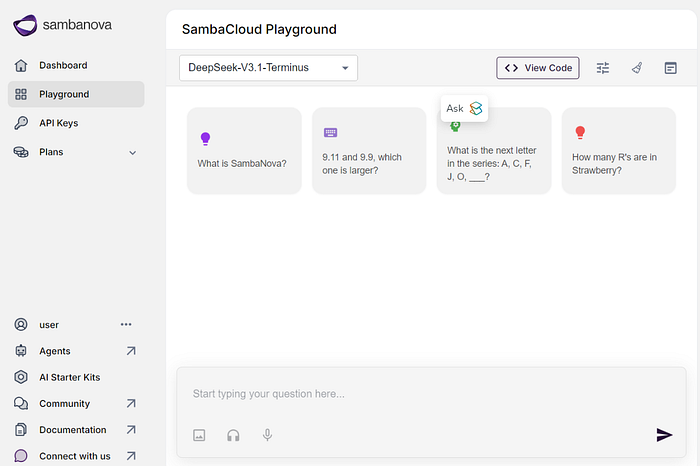Expand the Plans chevron
The width and height of the screenshot is (700, 466).
tap(133, 153)
